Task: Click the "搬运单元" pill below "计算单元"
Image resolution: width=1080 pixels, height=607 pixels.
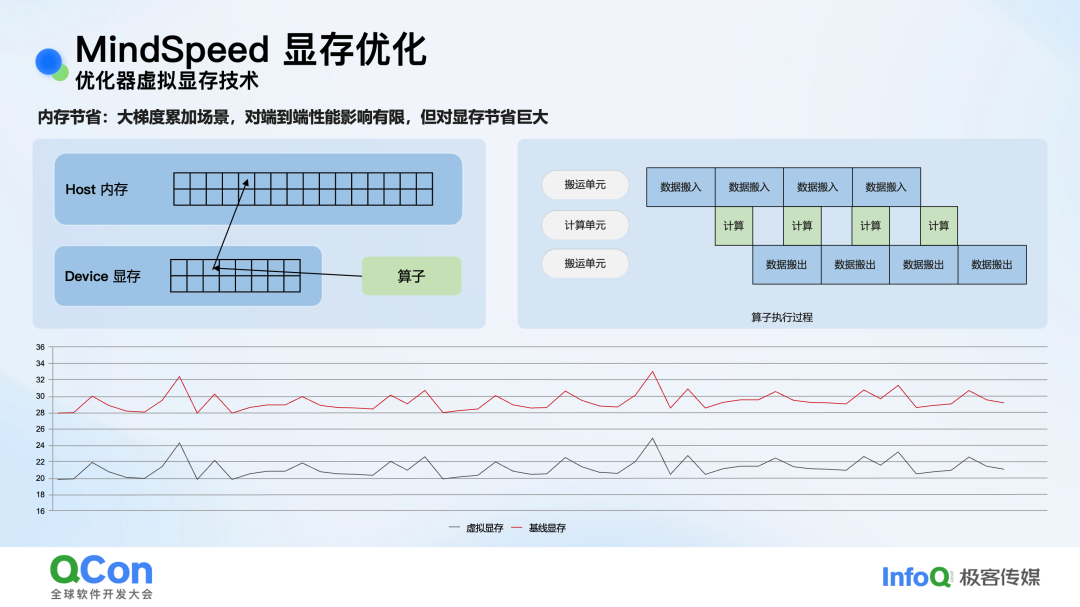Action: click(x=585, y=263)
